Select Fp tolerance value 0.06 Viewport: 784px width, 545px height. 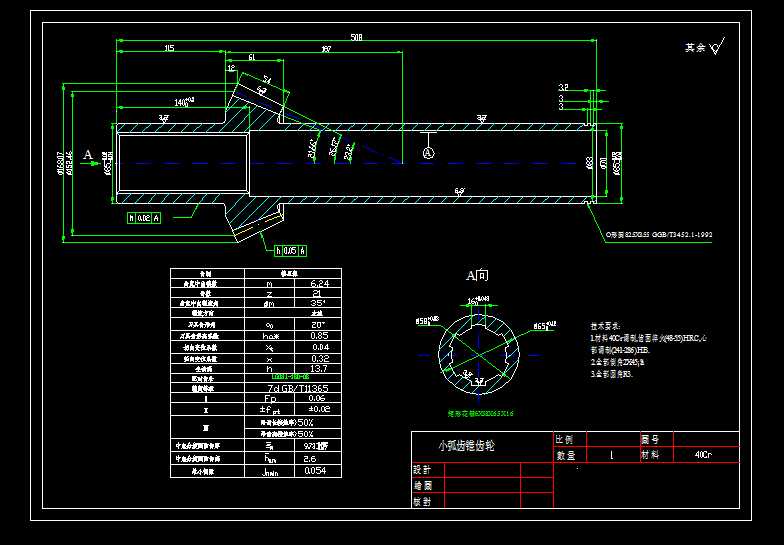317,398
